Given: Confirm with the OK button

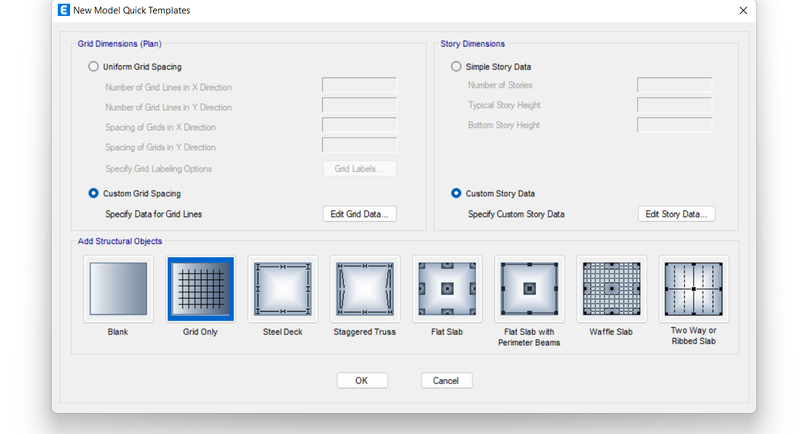Looking at the screenshot, I should 362,380.
